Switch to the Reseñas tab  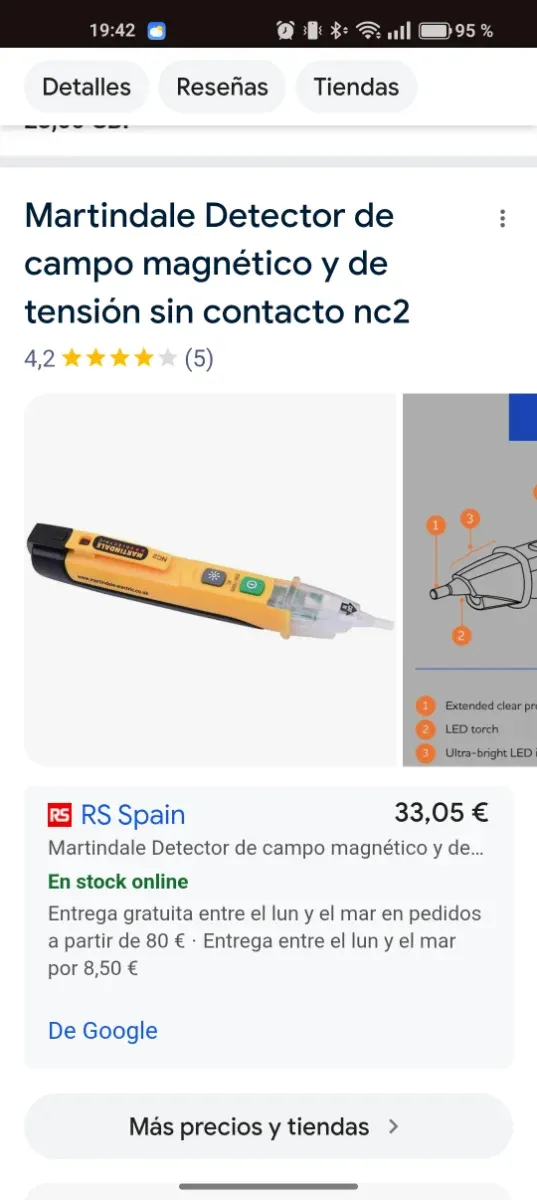(222, 87)
